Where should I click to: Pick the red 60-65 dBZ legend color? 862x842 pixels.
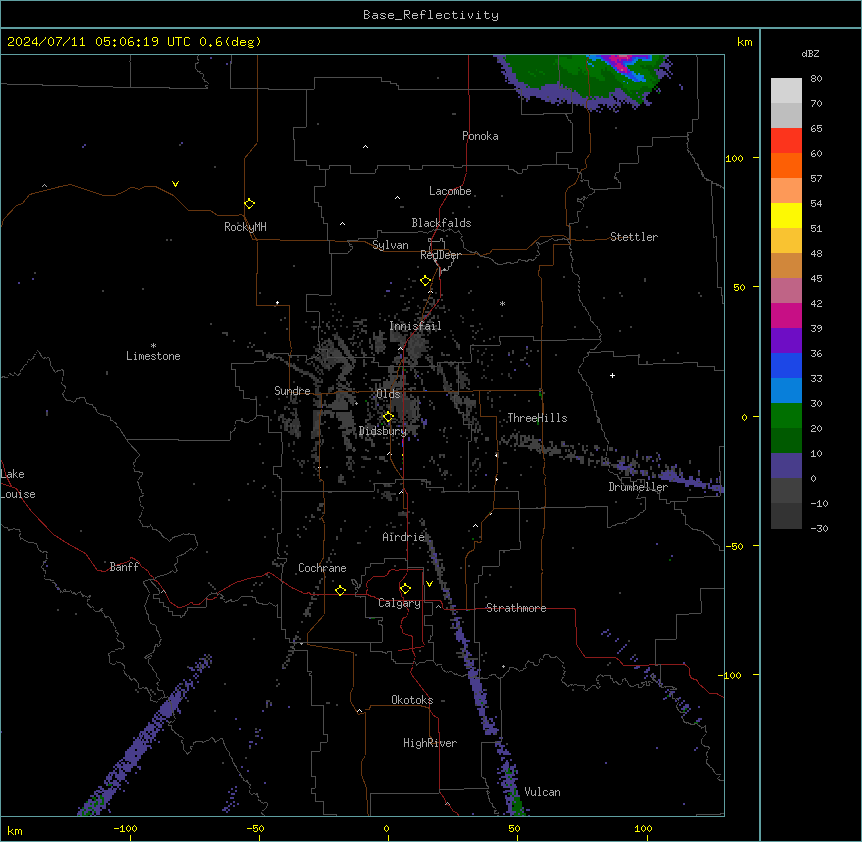(x=786, y=141)
